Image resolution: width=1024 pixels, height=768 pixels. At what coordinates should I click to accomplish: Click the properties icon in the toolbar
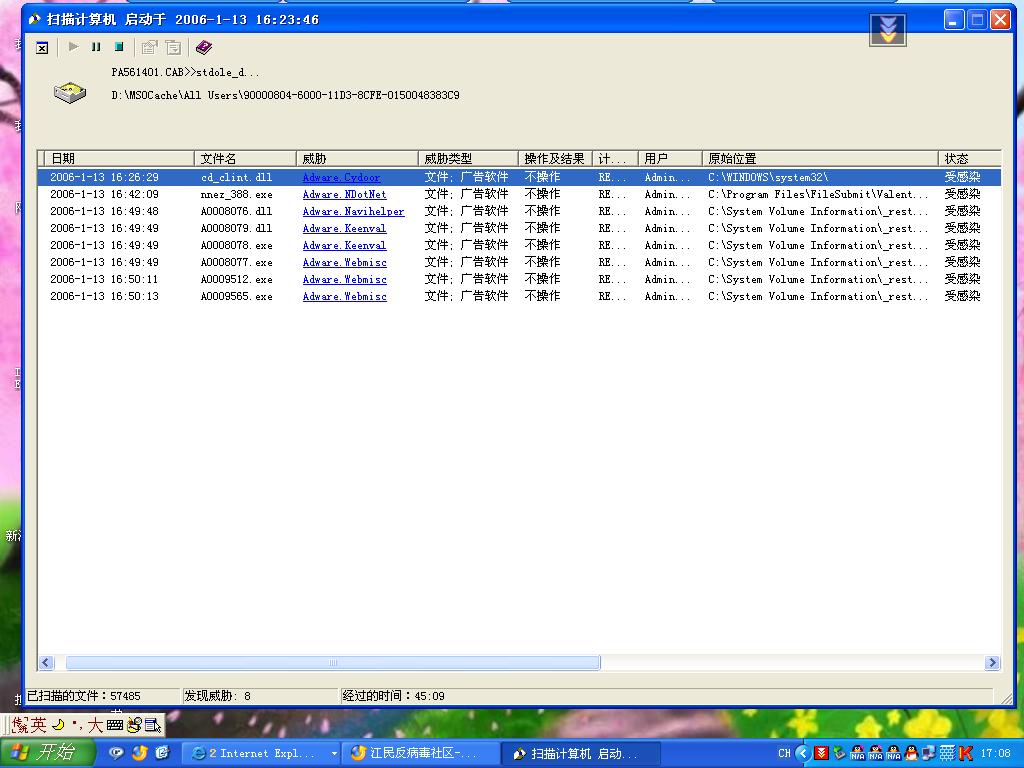click(150, 47)
